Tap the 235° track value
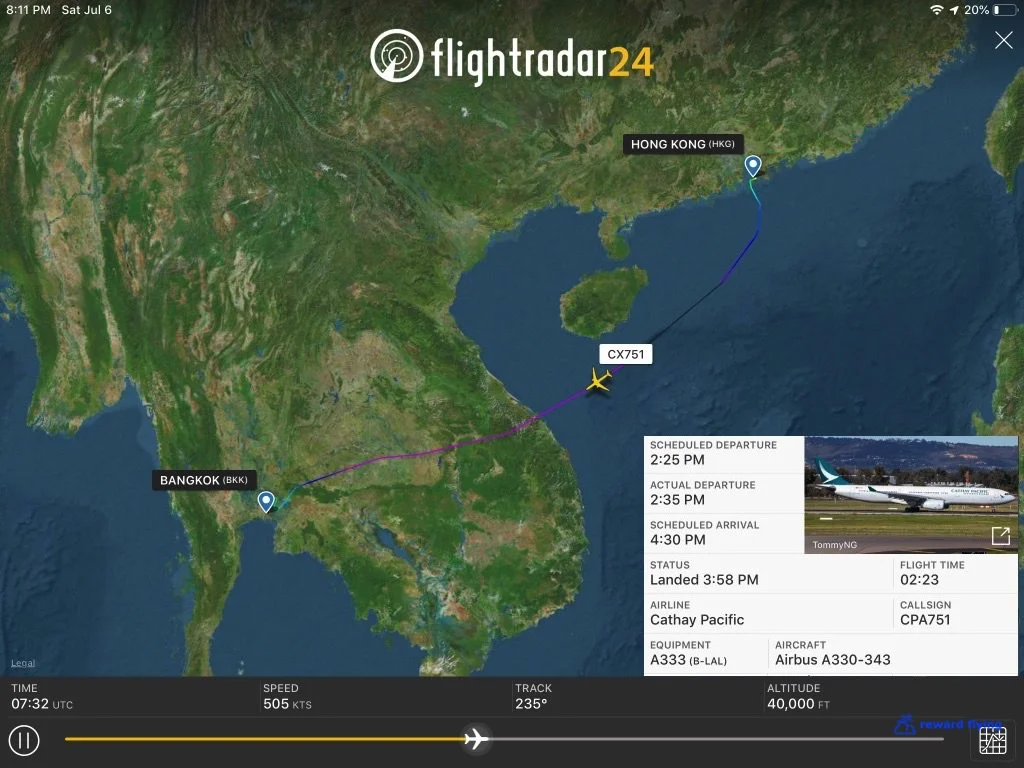 click(531, 703)
